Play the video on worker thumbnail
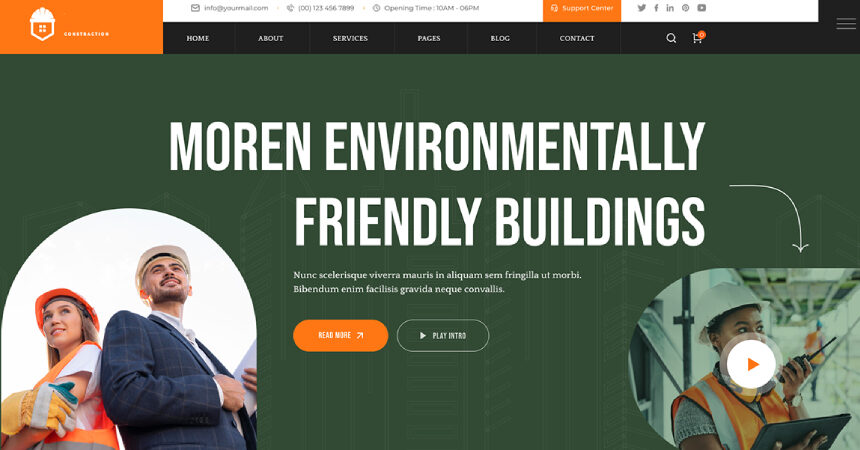 (751, 364)
